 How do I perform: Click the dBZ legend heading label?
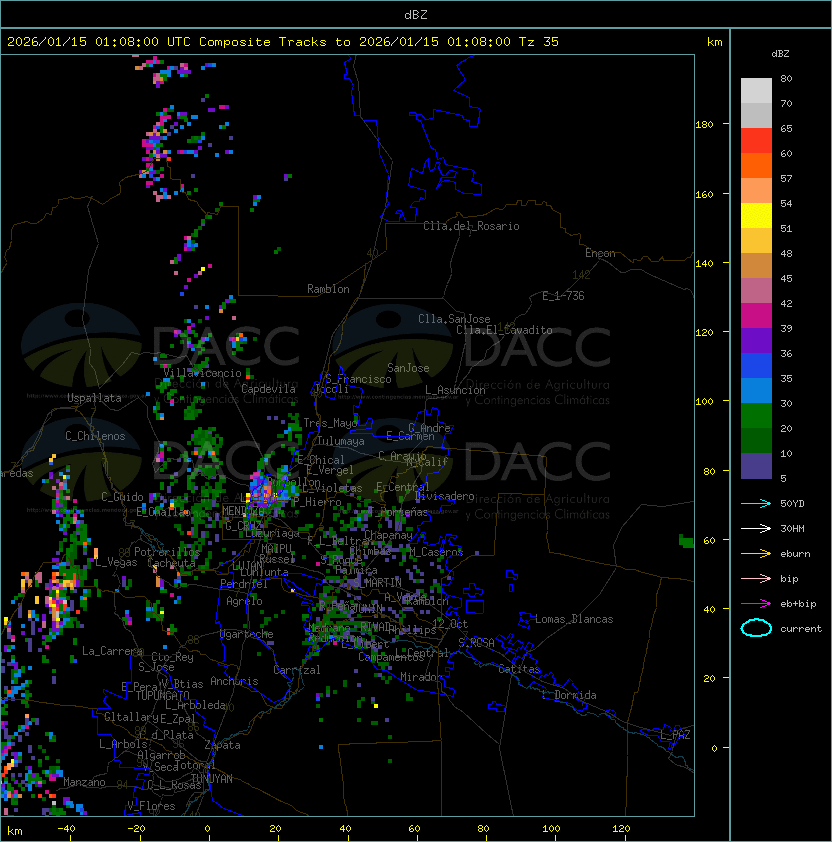pos(782,53)
